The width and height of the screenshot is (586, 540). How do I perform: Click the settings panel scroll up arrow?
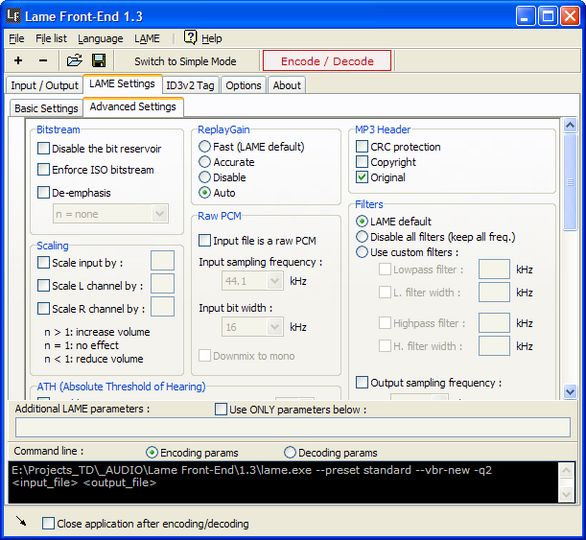[x=570, y=125]
